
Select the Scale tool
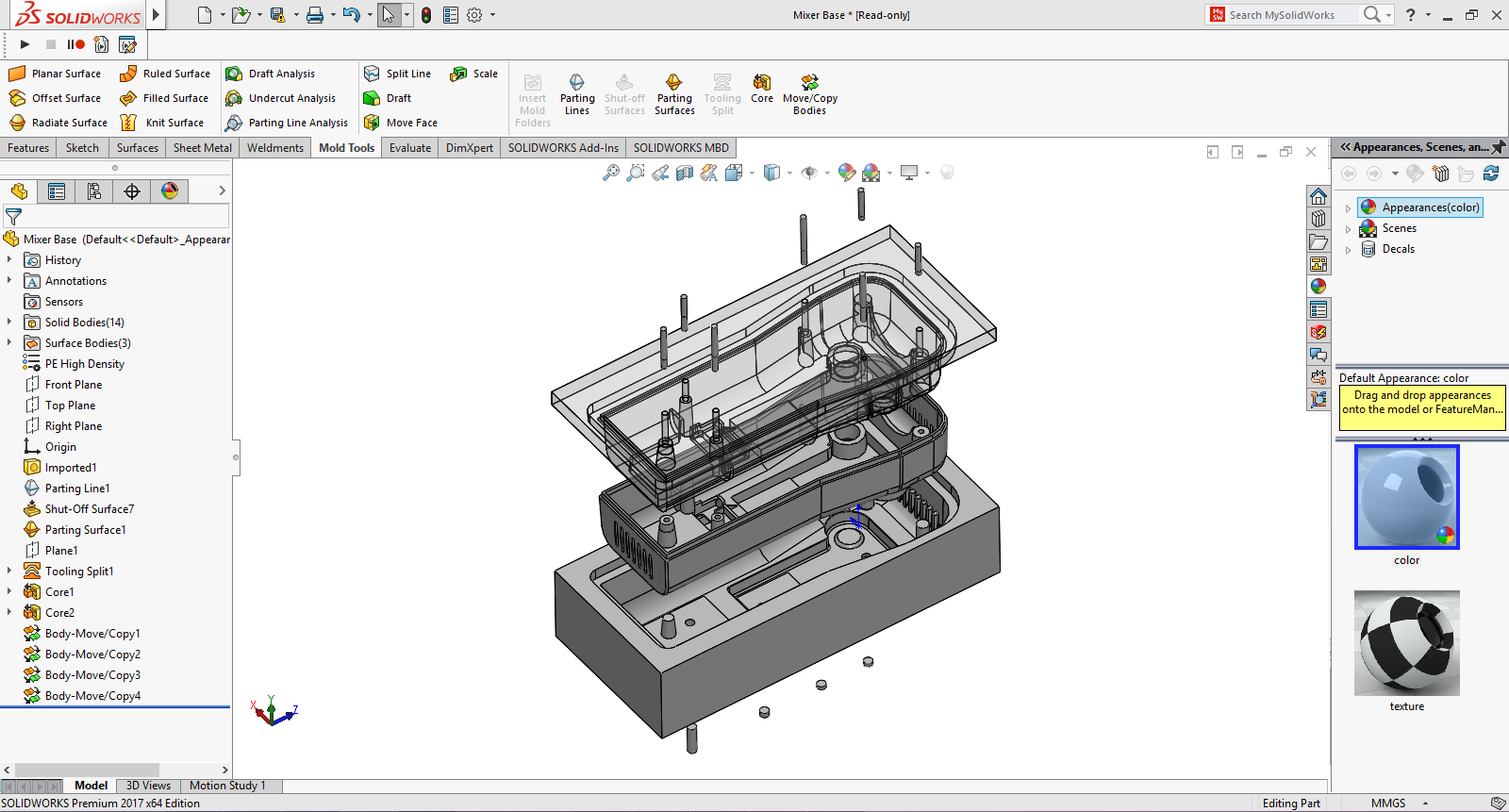tap(474, 74)
